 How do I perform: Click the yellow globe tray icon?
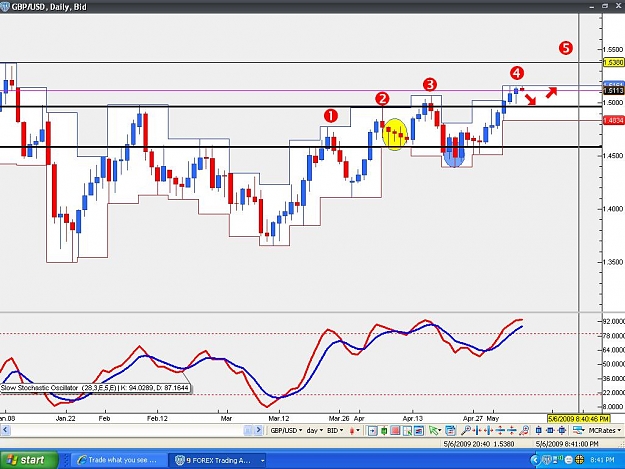579,460
